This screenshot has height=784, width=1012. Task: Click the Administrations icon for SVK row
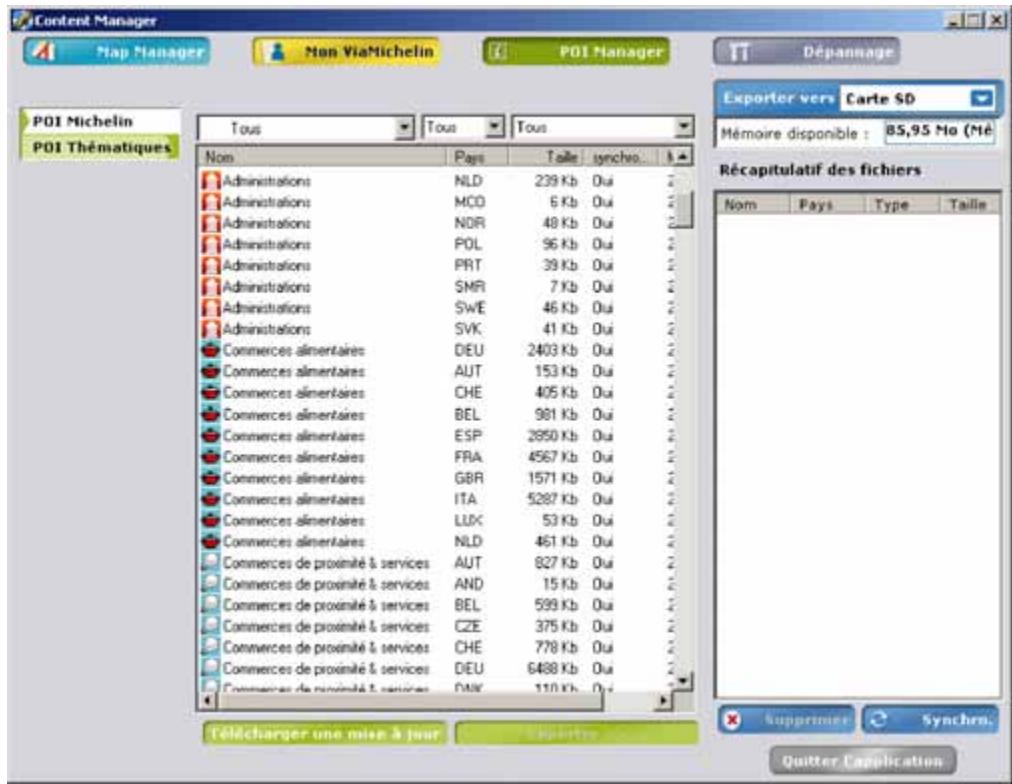click(210, 329)
